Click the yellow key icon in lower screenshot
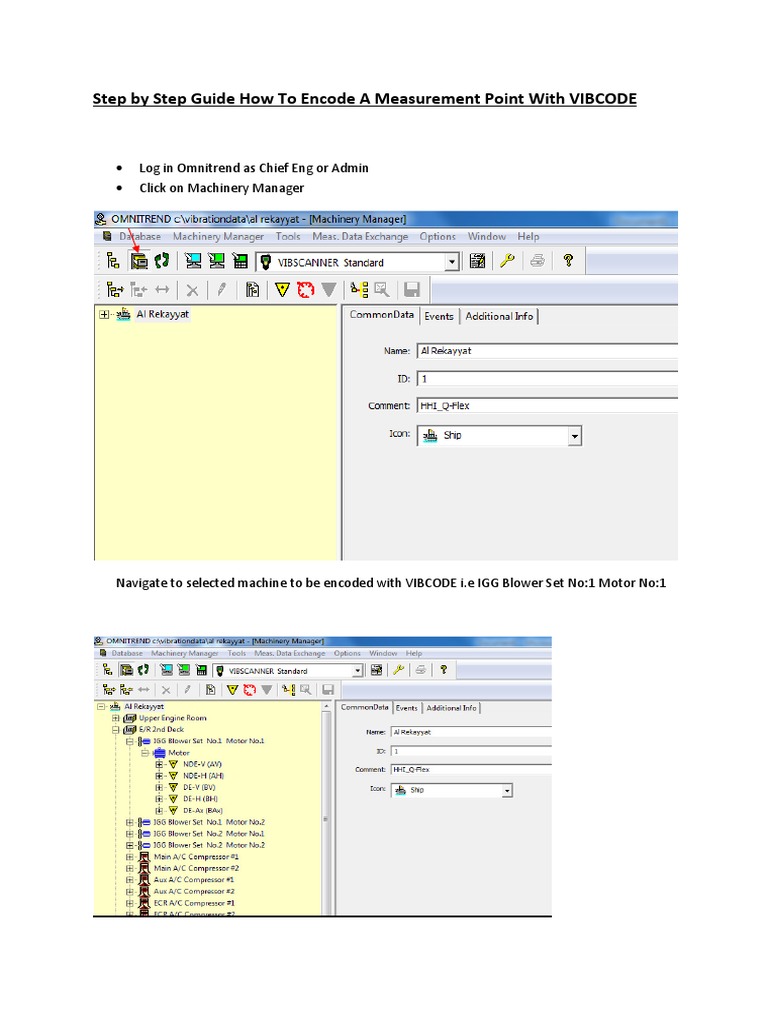The width and height of the screenshot is (768, 1024). pos(398,670)
